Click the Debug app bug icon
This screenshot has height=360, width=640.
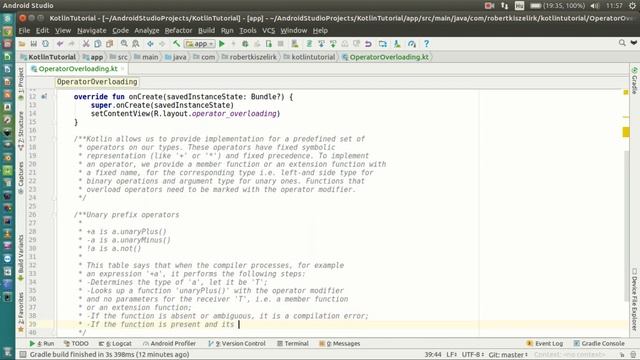(x=245, y=44)
